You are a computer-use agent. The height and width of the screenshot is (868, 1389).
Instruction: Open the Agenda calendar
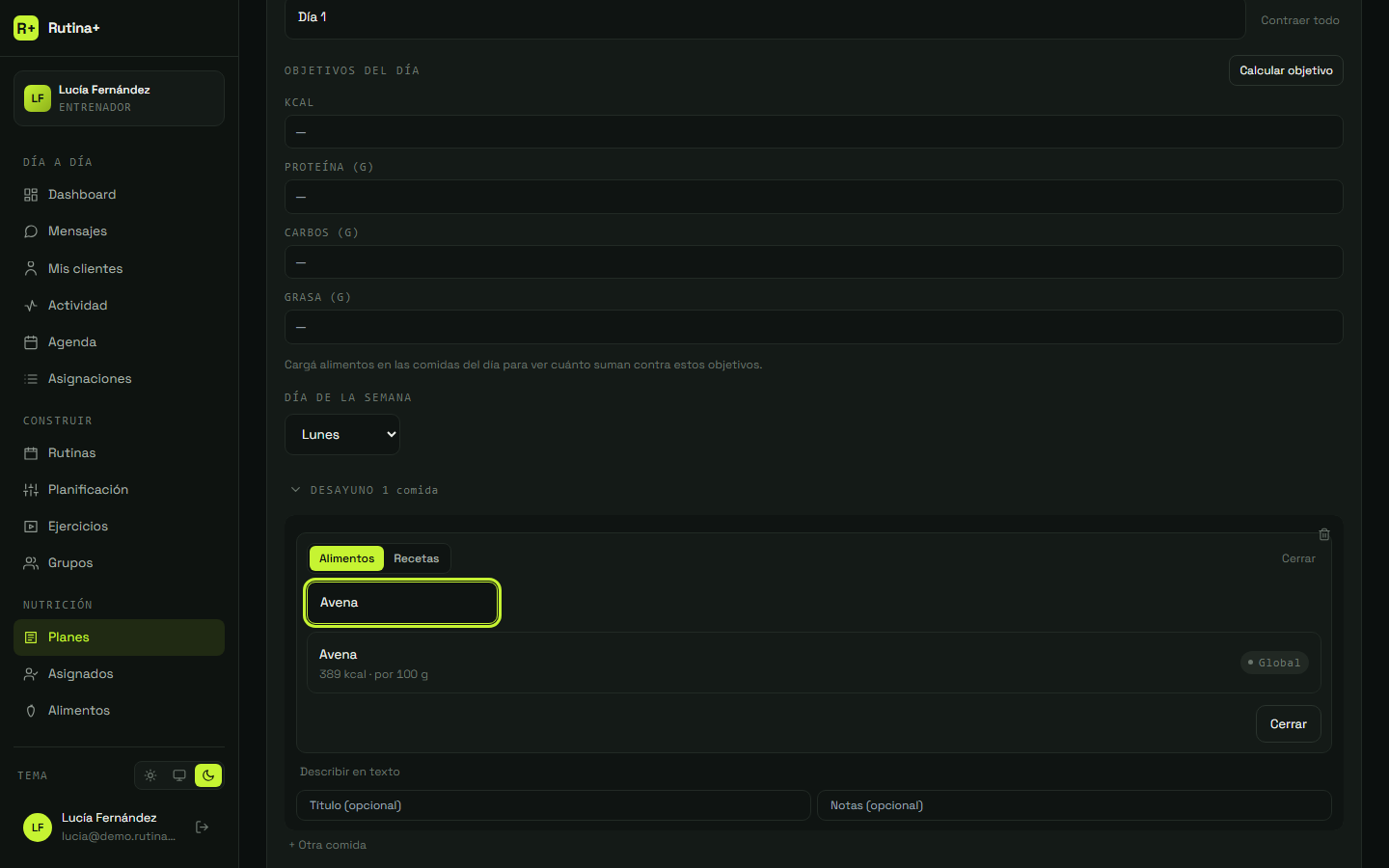(119, 342)
